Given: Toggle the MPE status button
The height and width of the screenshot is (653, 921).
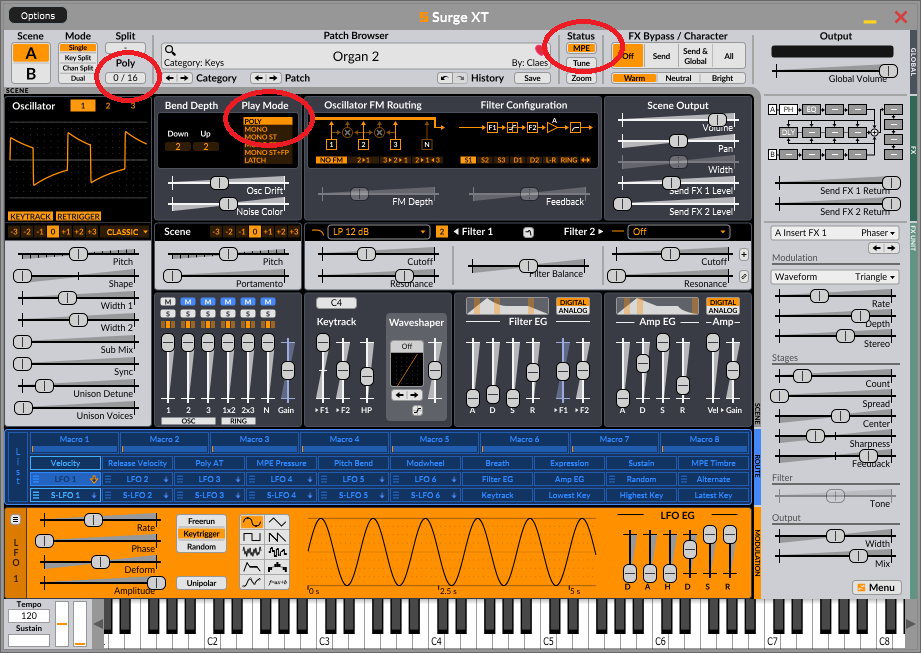Looking at the screenshot, I should [x=581, y=48].
